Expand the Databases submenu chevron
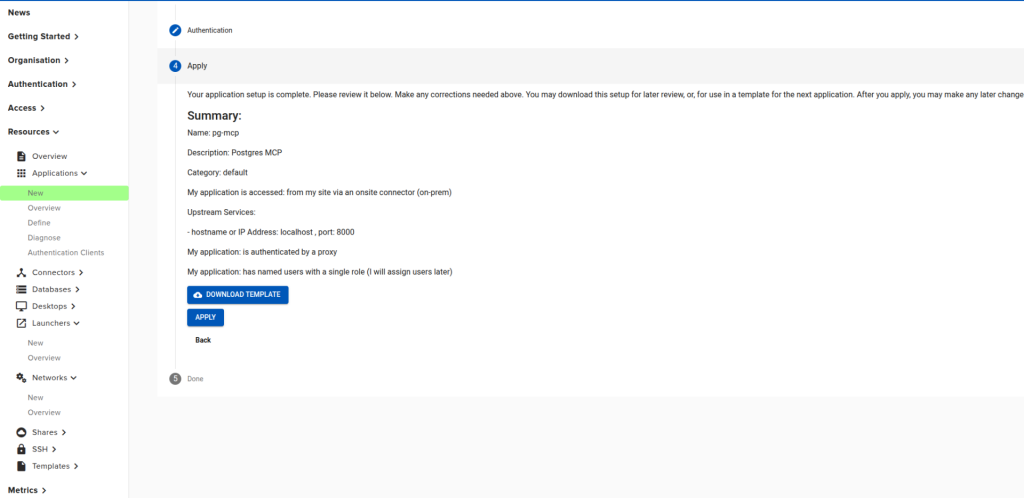This screenshot has width=1024, height=498. (x=77, y=290)
